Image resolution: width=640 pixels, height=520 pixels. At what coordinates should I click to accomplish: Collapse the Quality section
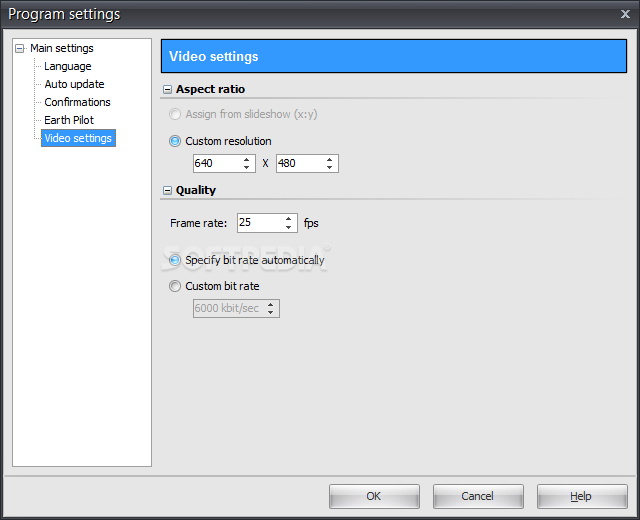pos(167,190)
